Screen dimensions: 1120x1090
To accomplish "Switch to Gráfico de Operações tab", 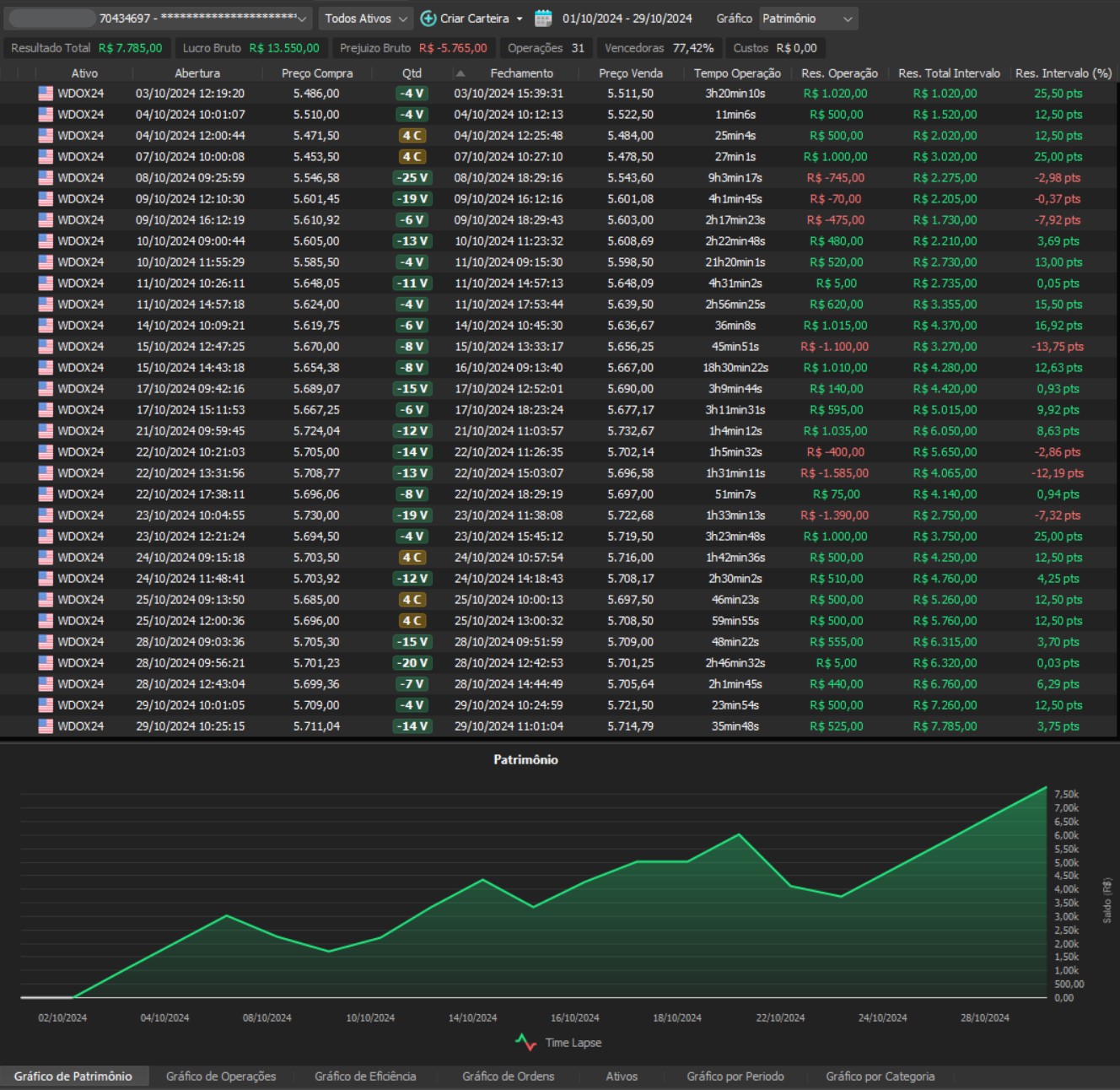I will point(221,1077).
